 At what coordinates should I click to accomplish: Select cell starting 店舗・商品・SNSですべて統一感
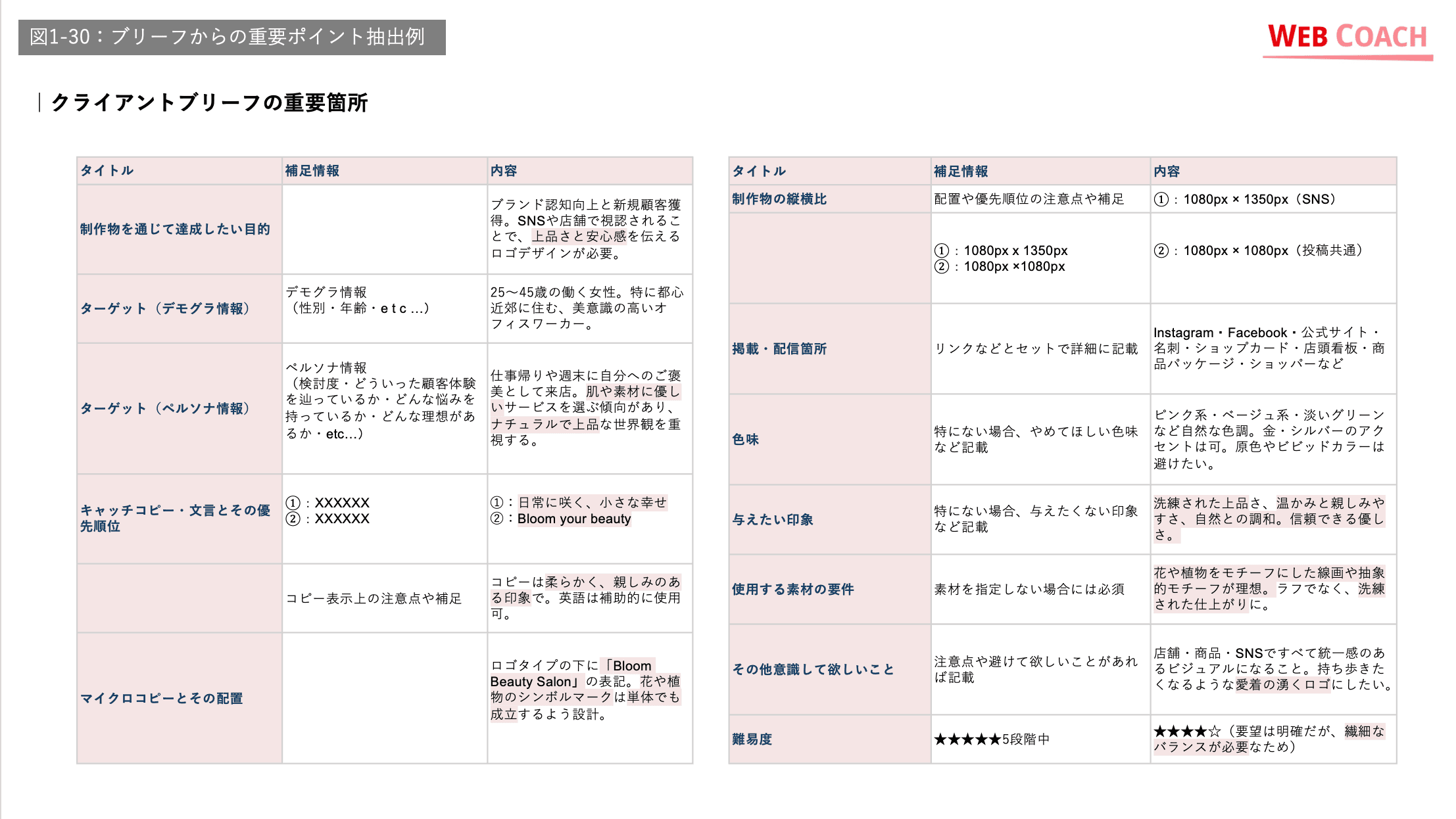(1274, 670)
